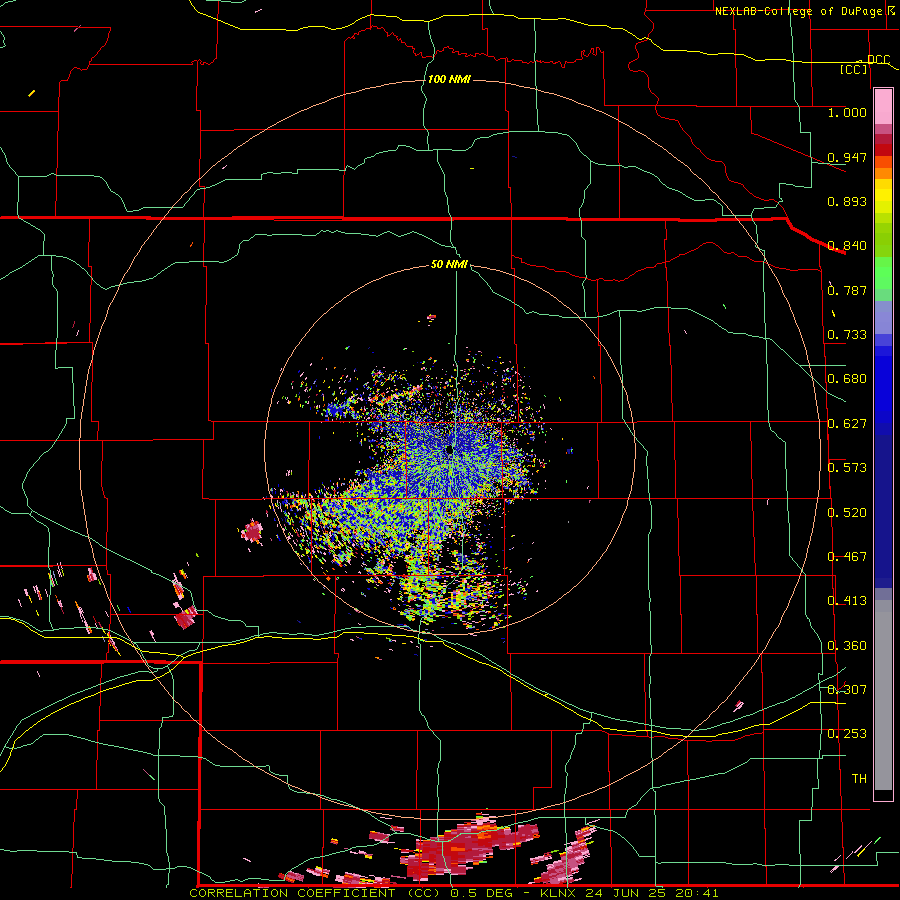Screen dimensions: 900x900
Task: Click the TH label on legend
Action: pyautogui.click(x=859, y=779)
